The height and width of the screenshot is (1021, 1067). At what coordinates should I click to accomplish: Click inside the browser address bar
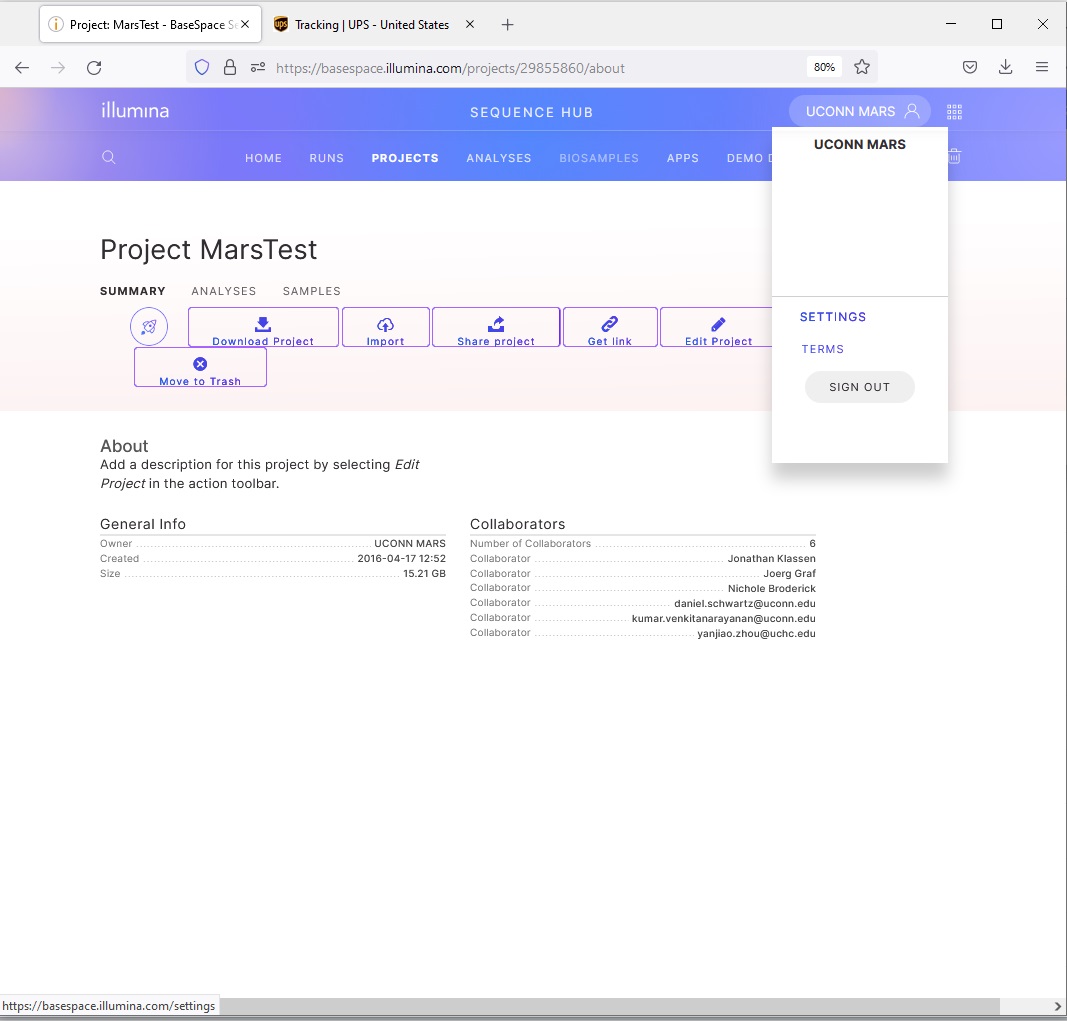point(500,67)
